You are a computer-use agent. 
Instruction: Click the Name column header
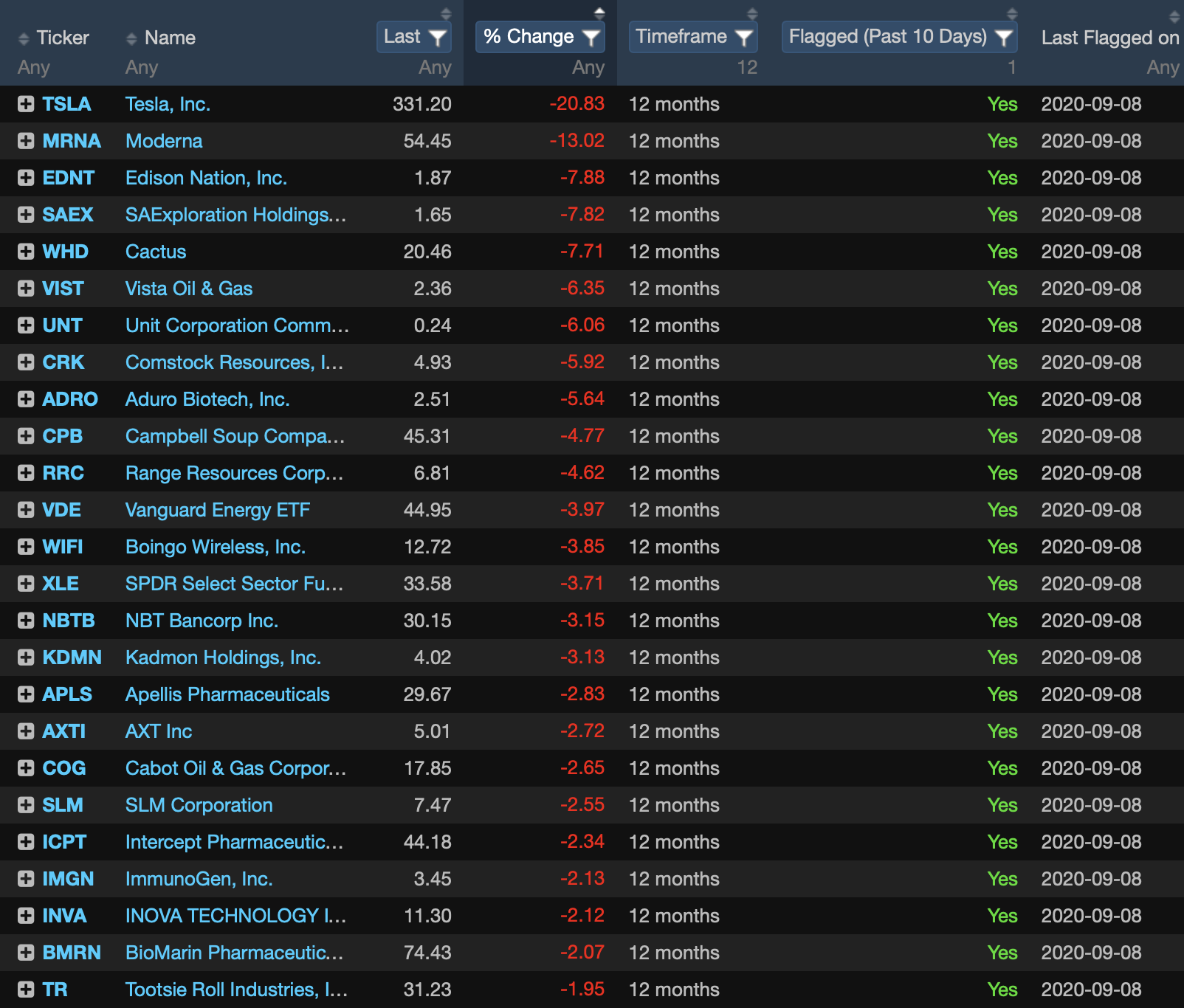170,38
